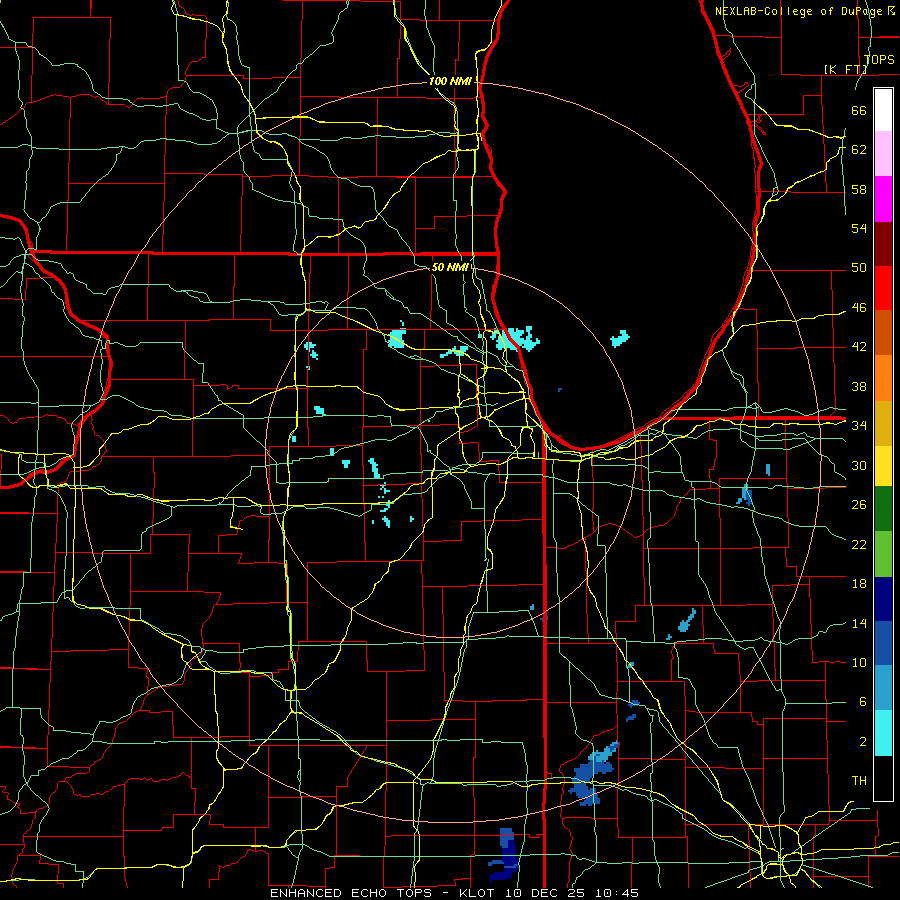This screenshot has width=900, height=900.
Task: Click the "10:45" time in the caption
Action: [x=617, y=893]
